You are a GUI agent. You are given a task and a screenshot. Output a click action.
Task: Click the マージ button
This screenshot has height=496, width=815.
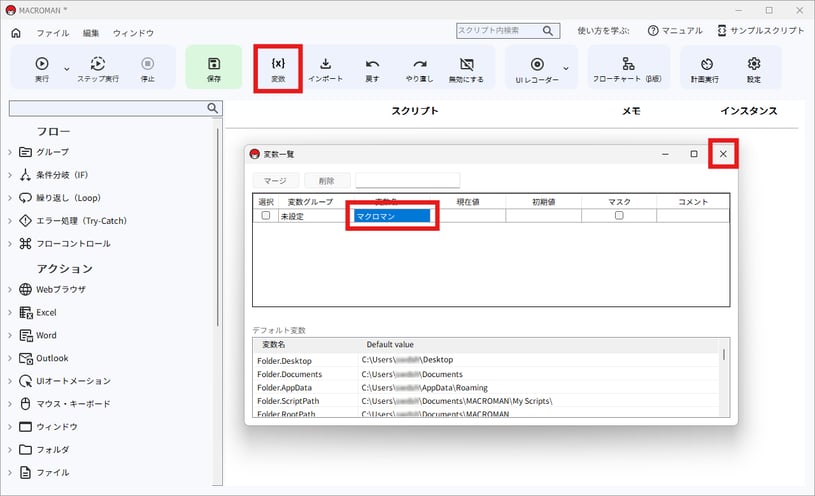point(275,180)
